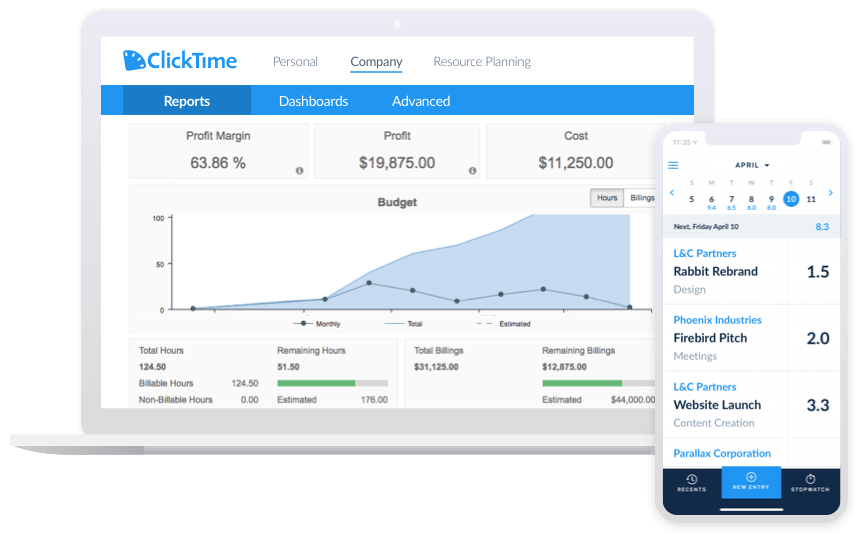Open the Rabbit Rebrand time entry
This screenshot has height=535, width=858.
tap(716, 271)
